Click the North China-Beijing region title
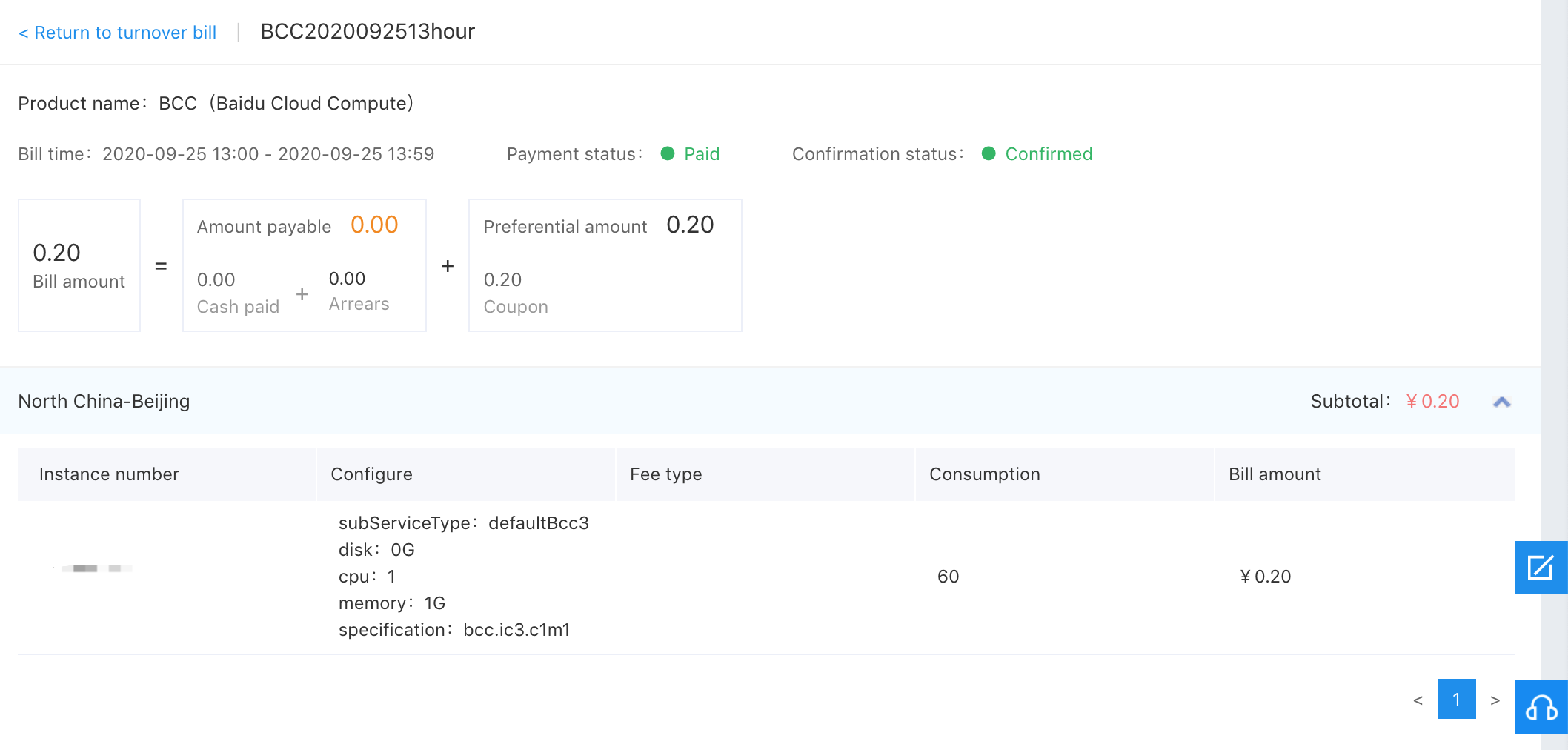The width and height of the screenshot is (1568, 750). (x=104, y=401)
